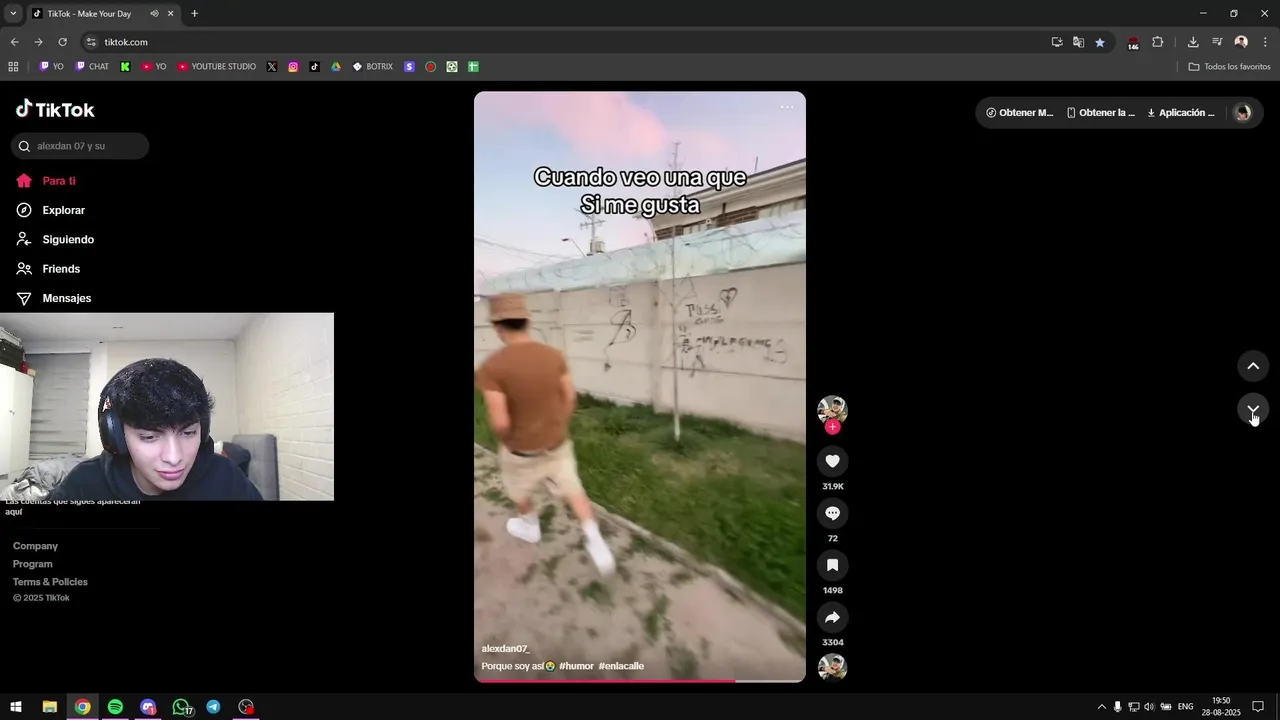The image size is (1280, 720).
Task: Click the TikTok logo
Action: [55, 109]
